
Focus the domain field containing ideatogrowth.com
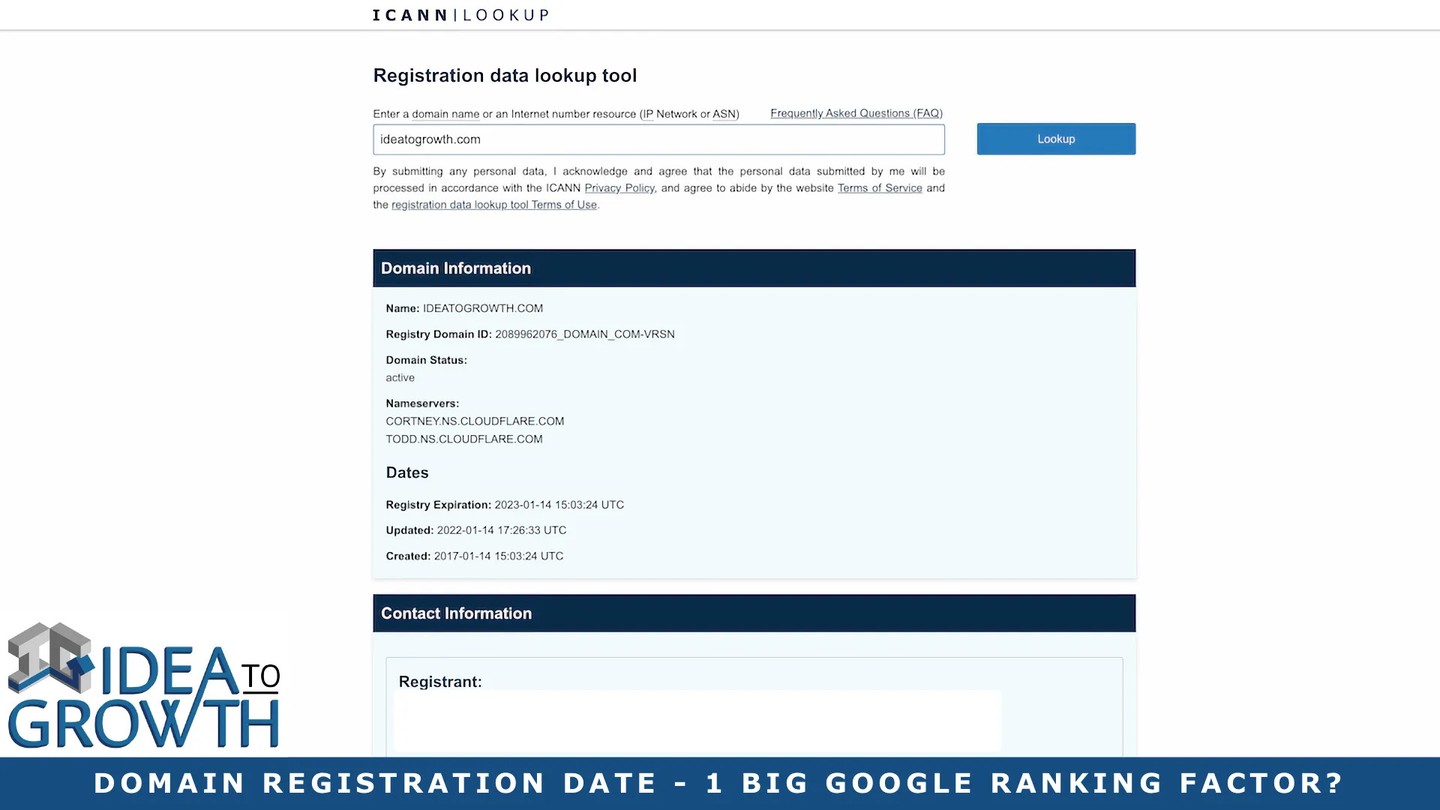(x=659, y=139)
